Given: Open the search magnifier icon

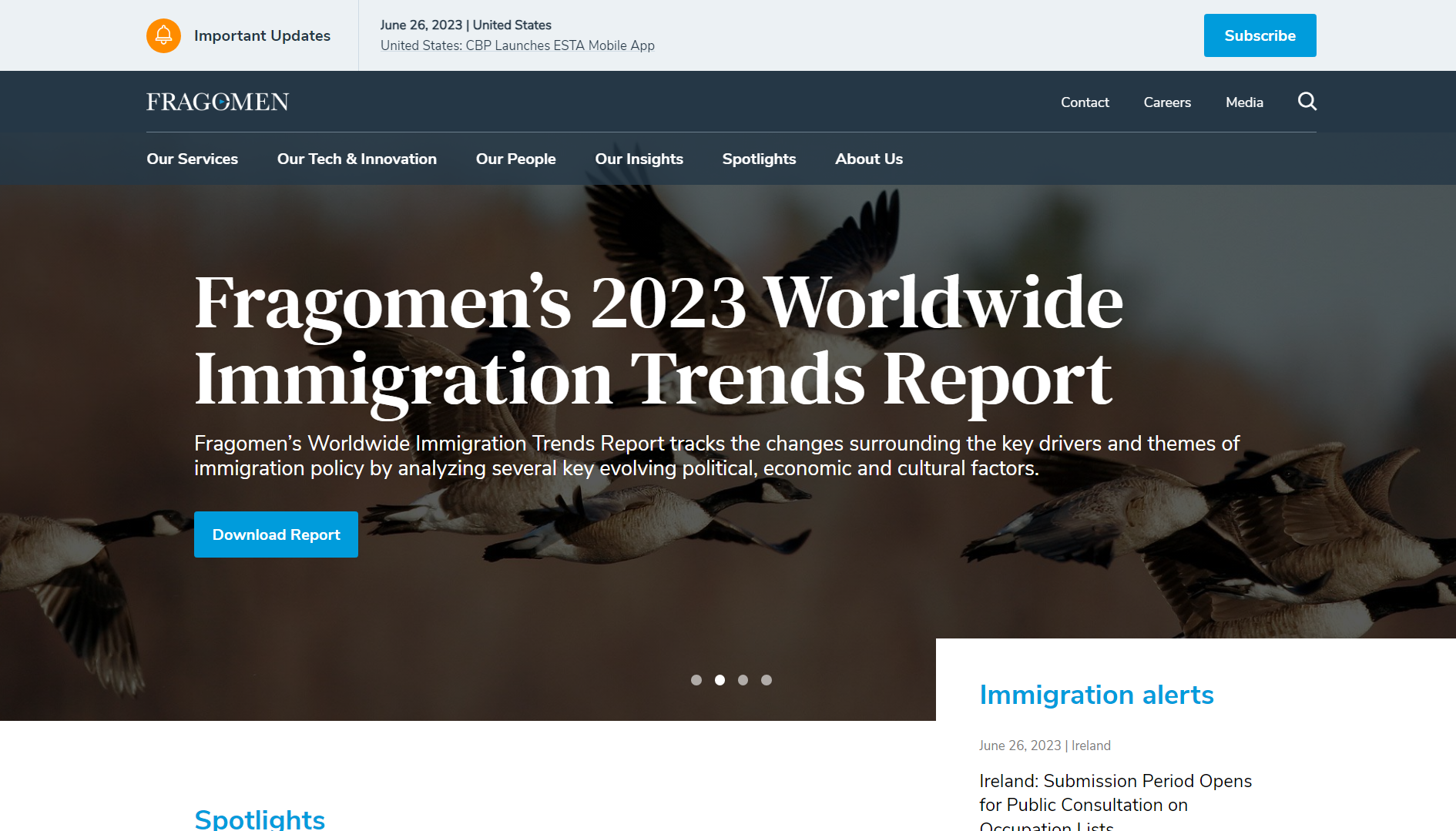Looking at the screenshot, I should (x=1307, y=102).
